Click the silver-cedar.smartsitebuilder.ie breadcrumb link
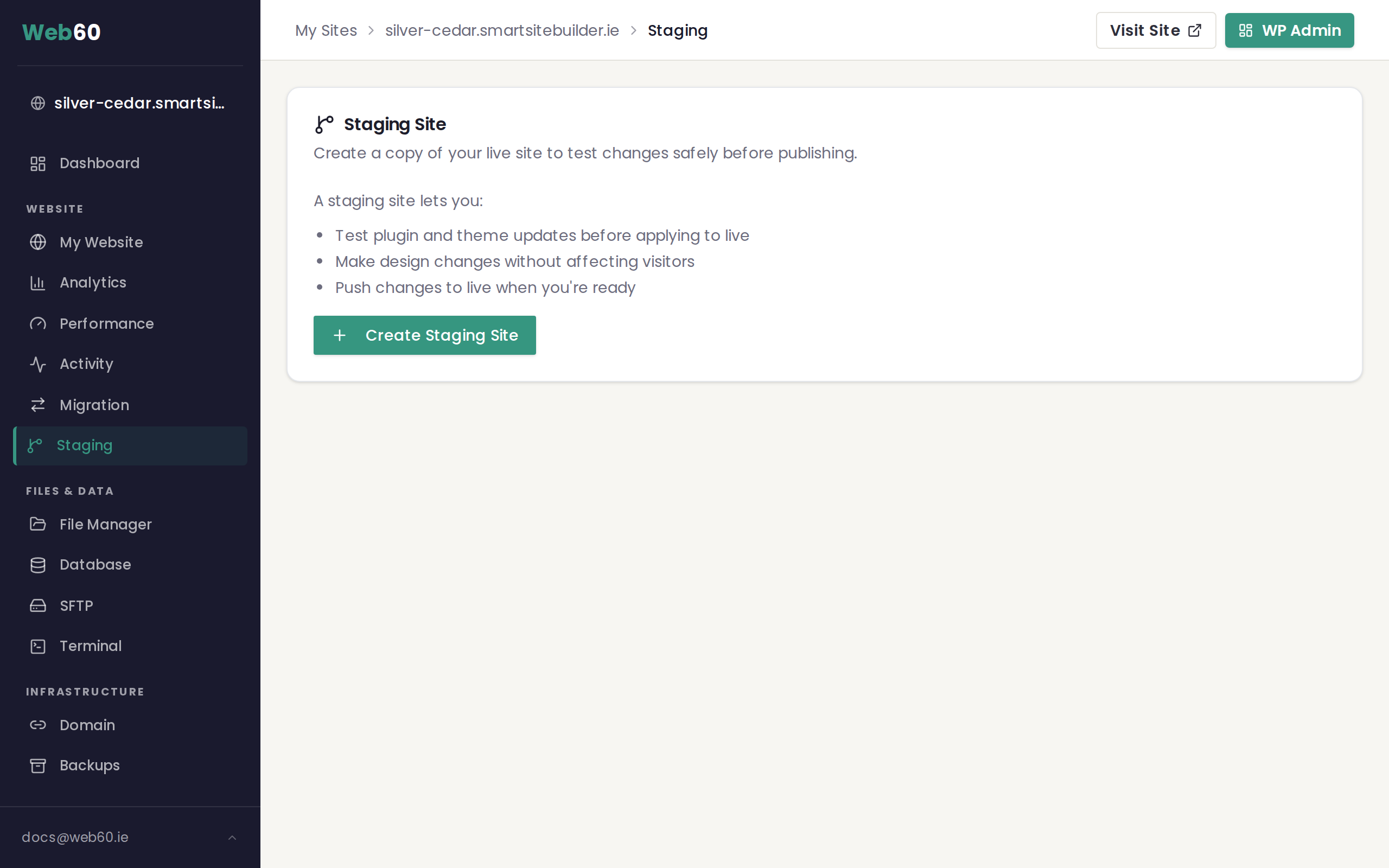The height and width of the screenshot is (868, 1389). click(502, 30)
